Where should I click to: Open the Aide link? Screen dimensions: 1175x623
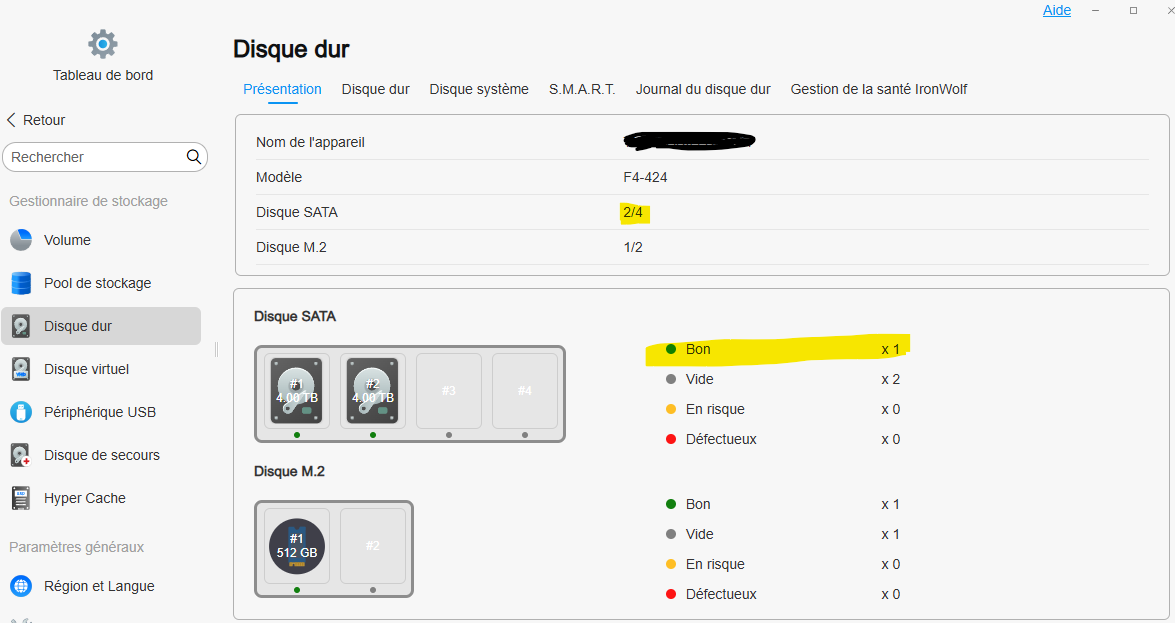coord(1057,10)
